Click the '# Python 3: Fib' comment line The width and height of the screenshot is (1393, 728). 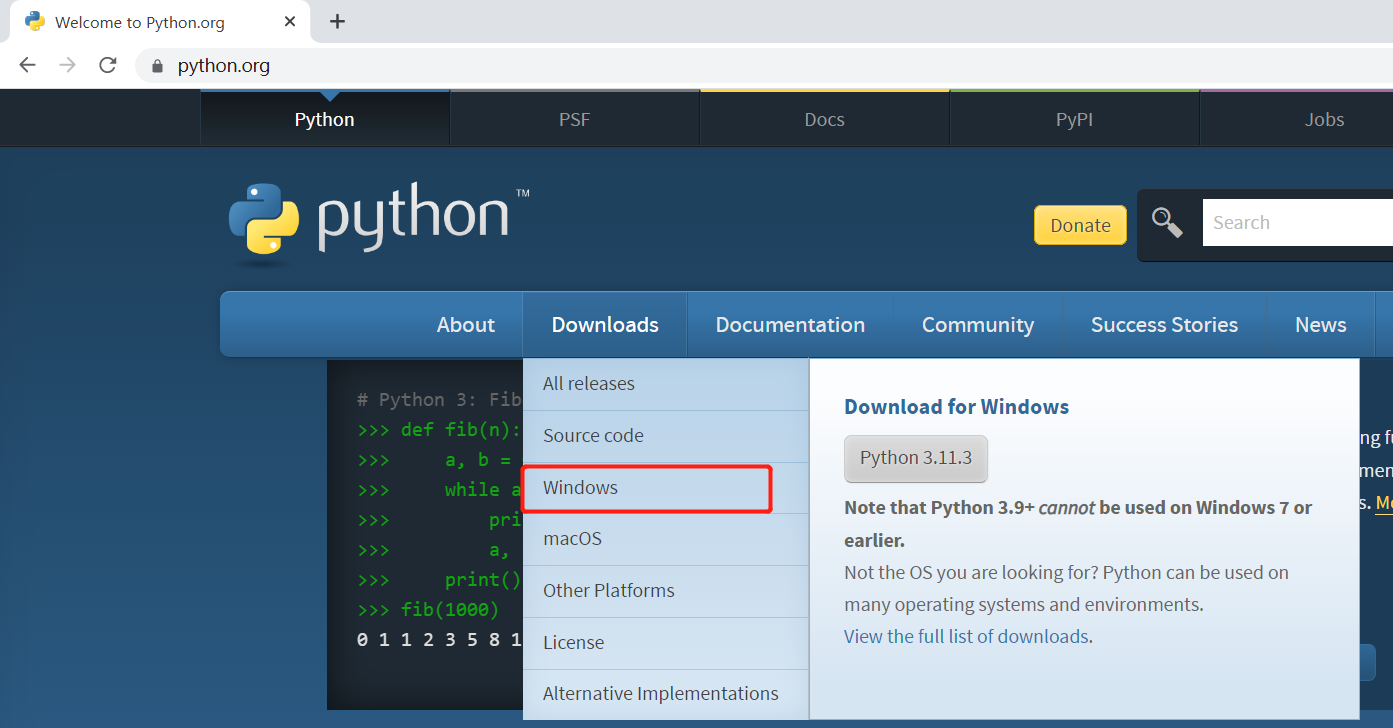440,400
